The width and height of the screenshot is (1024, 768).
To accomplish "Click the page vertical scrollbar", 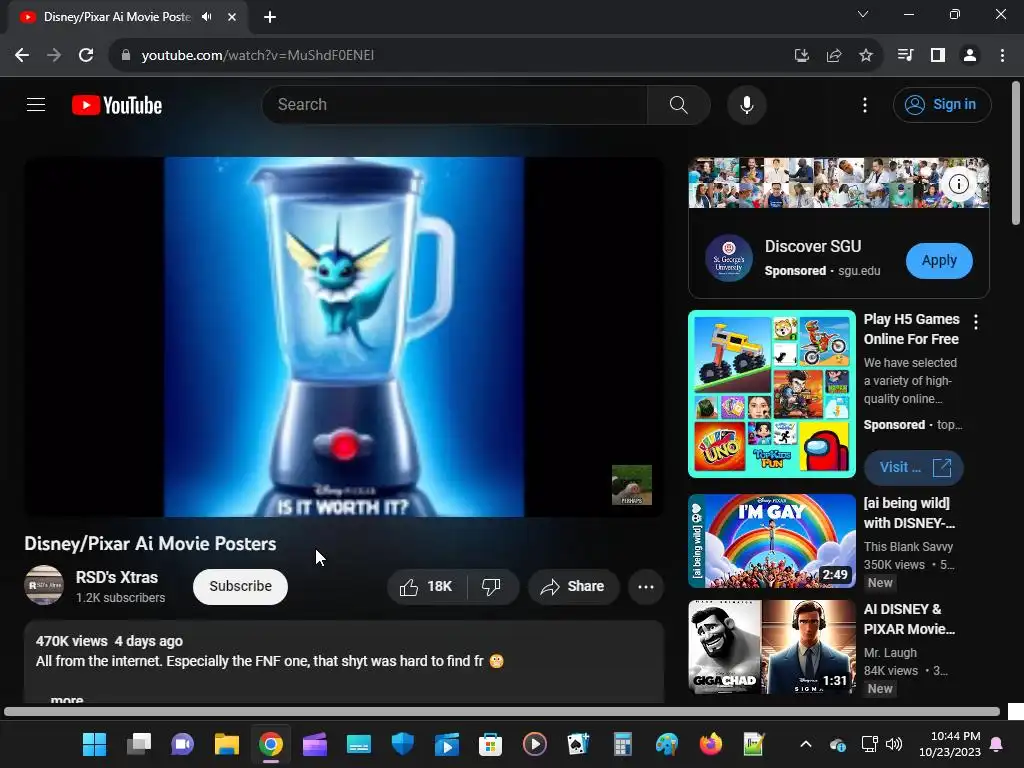I will tap(1016, 153).
